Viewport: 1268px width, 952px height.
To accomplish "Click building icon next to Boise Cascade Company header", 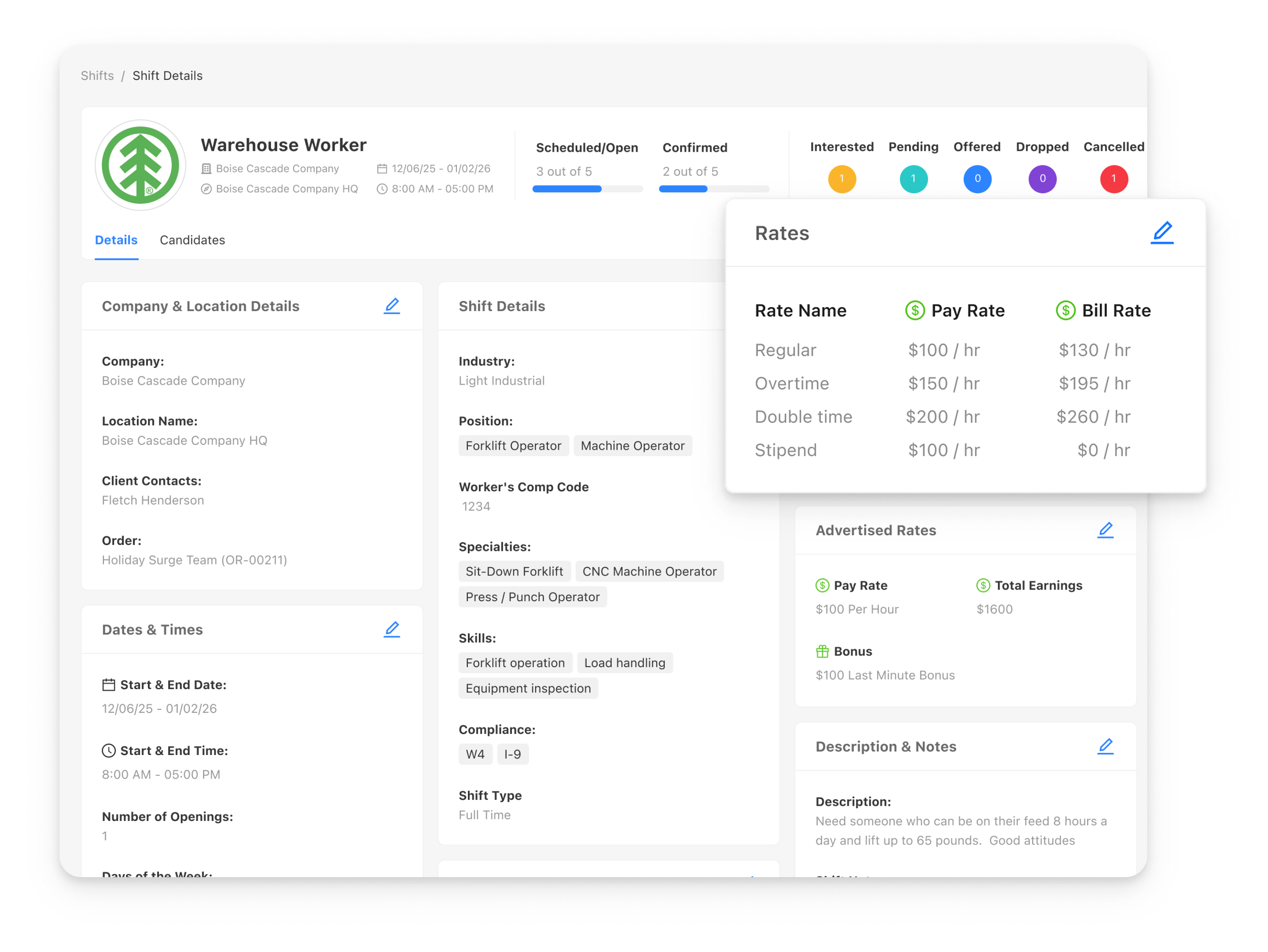I will 206,169.
